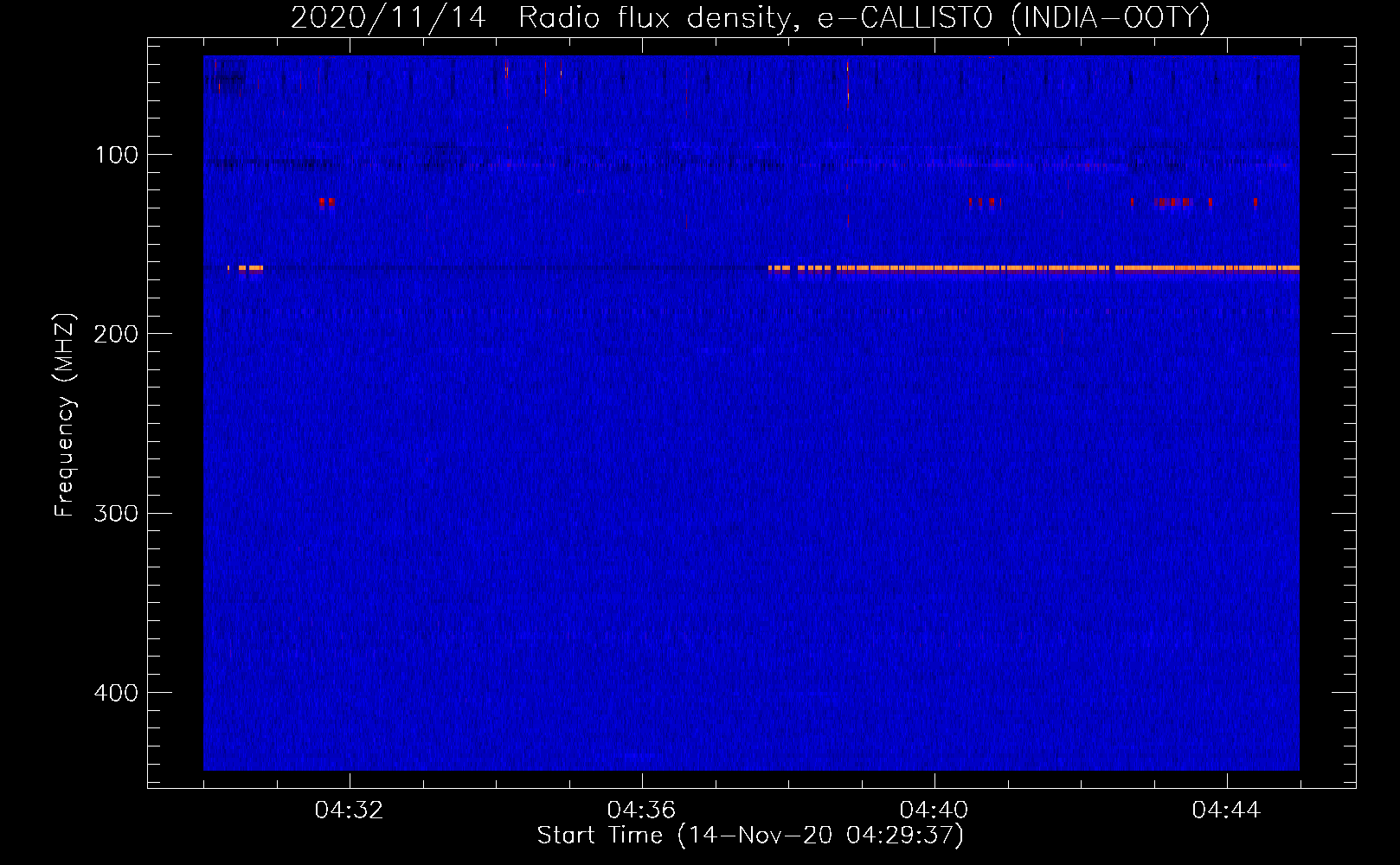1400x865 pixels.
Task: Click the 'Start Time (14-Nov-20 04:29:37)' label
Action: pyautogui.click(x=750, y=836)
